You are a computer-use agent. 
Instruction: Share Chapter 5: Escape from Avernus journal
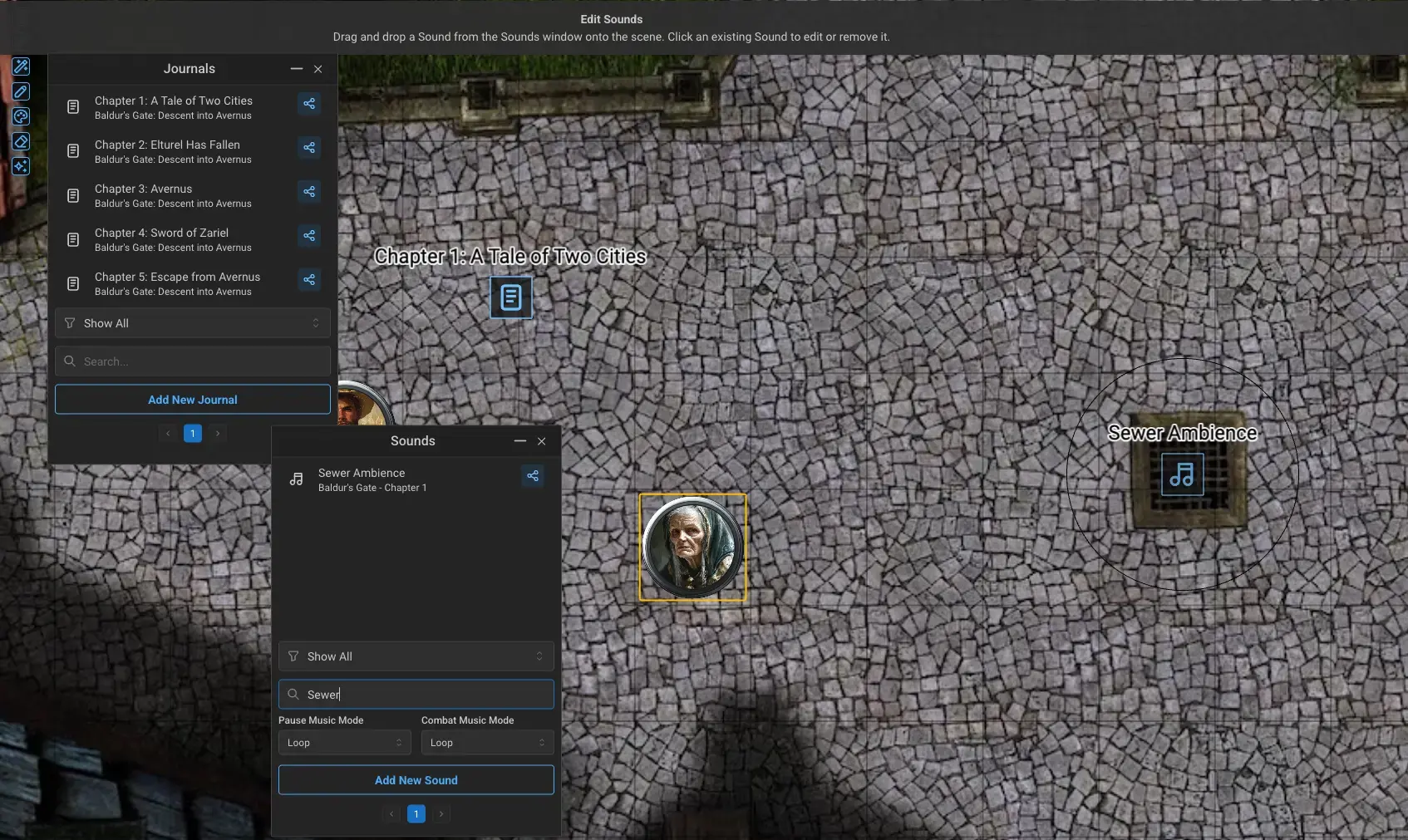click(x=309, y=280)
